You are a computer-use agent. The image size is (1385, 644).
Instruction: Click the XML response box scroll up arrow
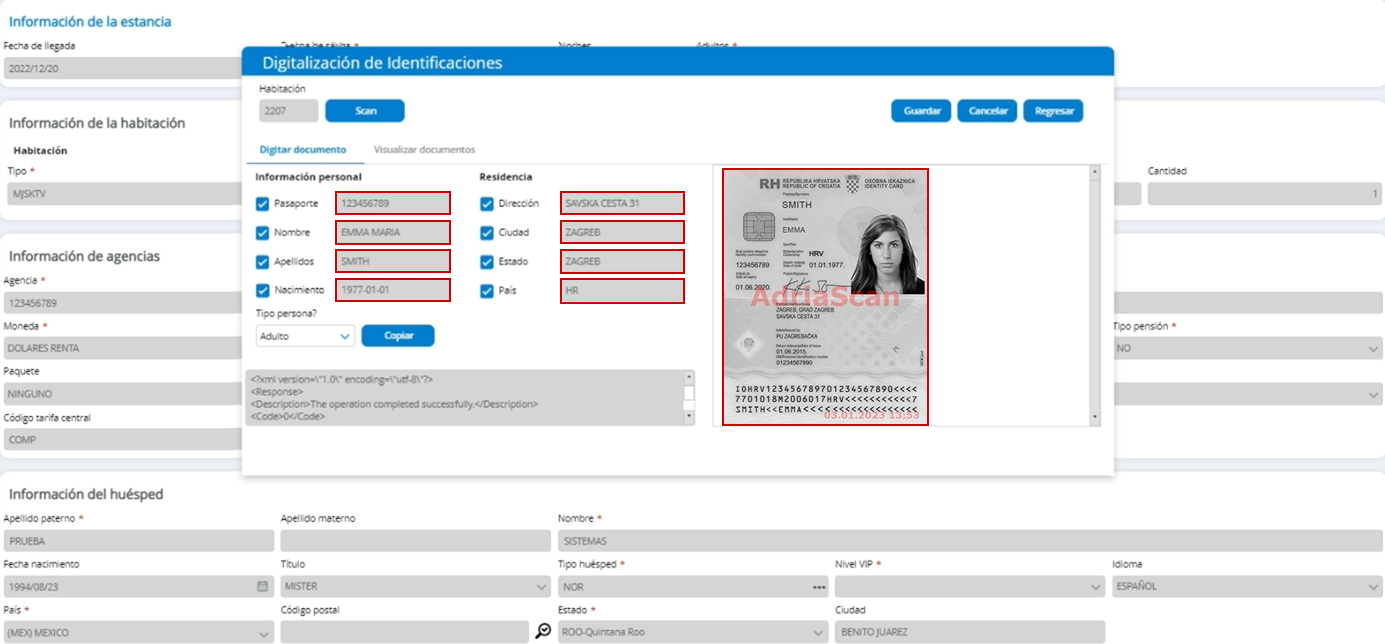(x=688, y=378)
